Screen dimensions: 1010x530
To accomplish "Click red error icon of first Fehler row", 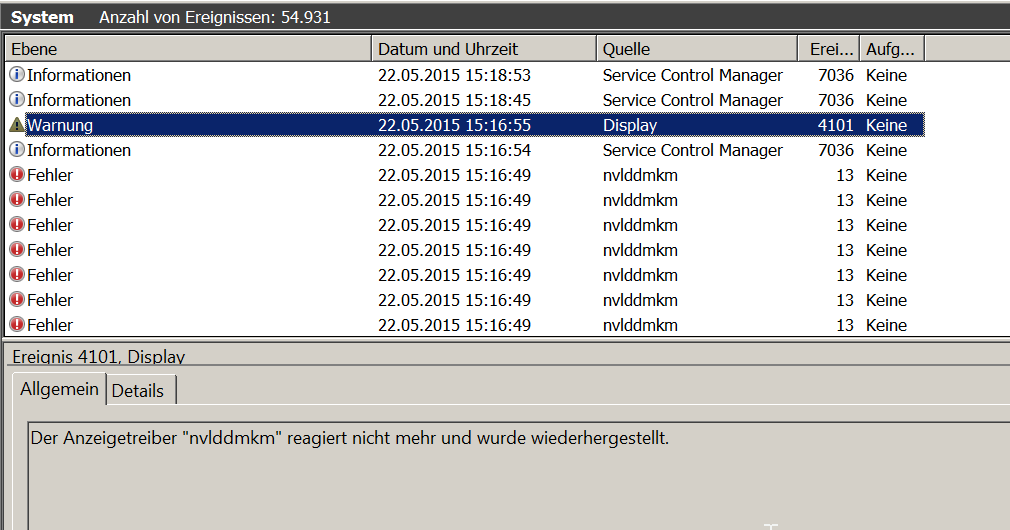I will 17,175.
